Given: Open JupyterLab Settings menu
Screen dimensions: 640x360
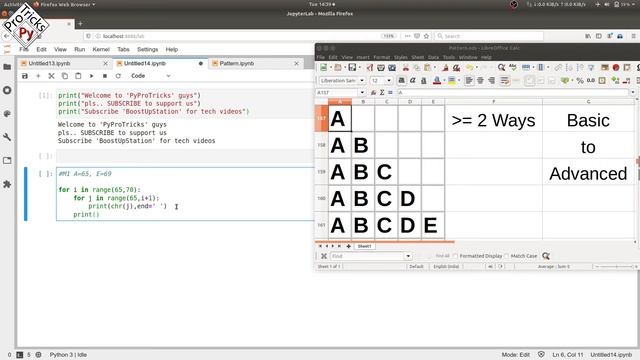Looking at the screenshot, I should 147,49.
